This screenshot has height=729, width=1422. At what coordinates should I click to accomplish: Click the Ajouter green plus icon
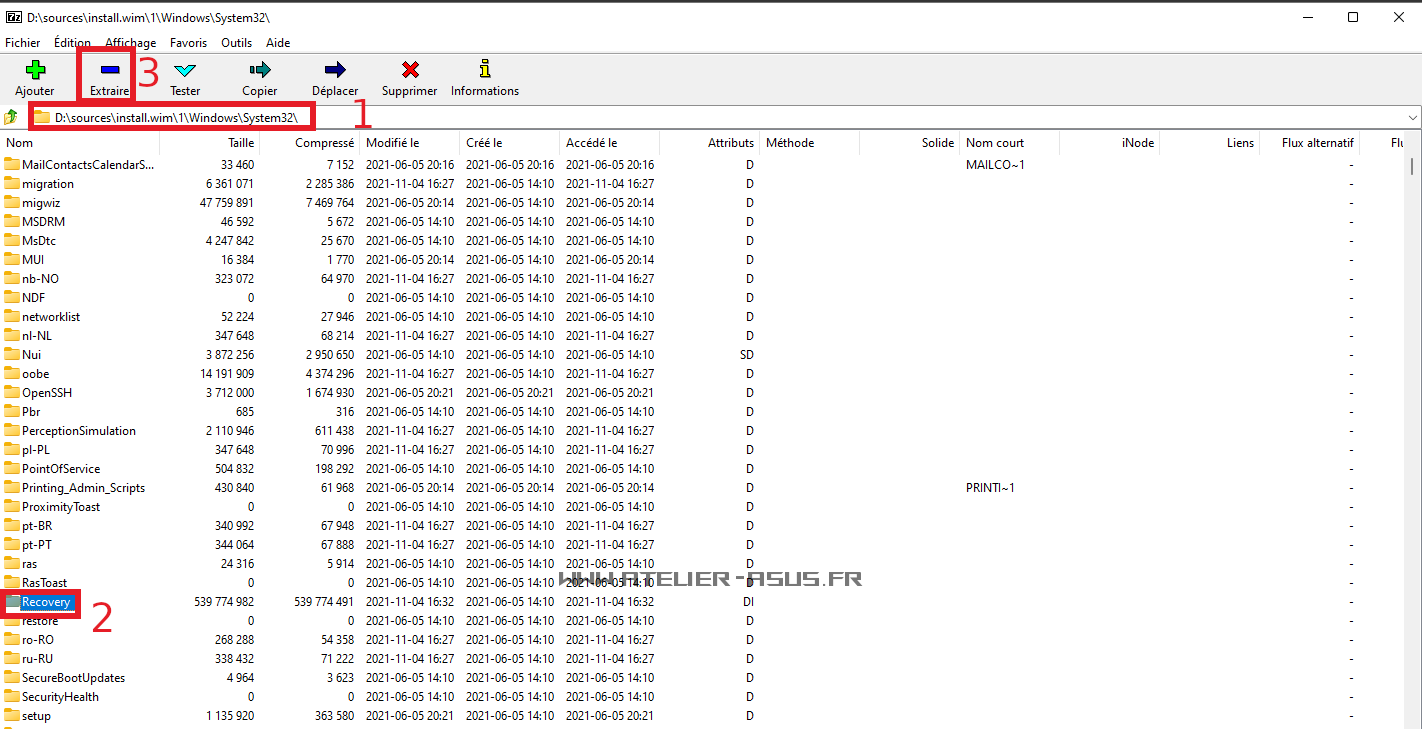click(x=35, y=70)
